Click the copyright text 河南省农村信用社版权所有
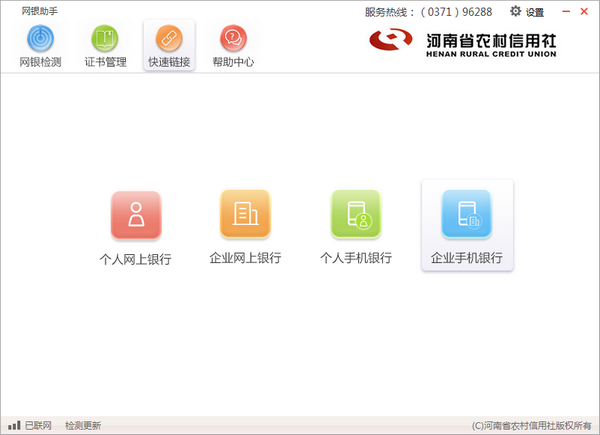The width and height of the screenshot is (600, 435). click(531, 426)
